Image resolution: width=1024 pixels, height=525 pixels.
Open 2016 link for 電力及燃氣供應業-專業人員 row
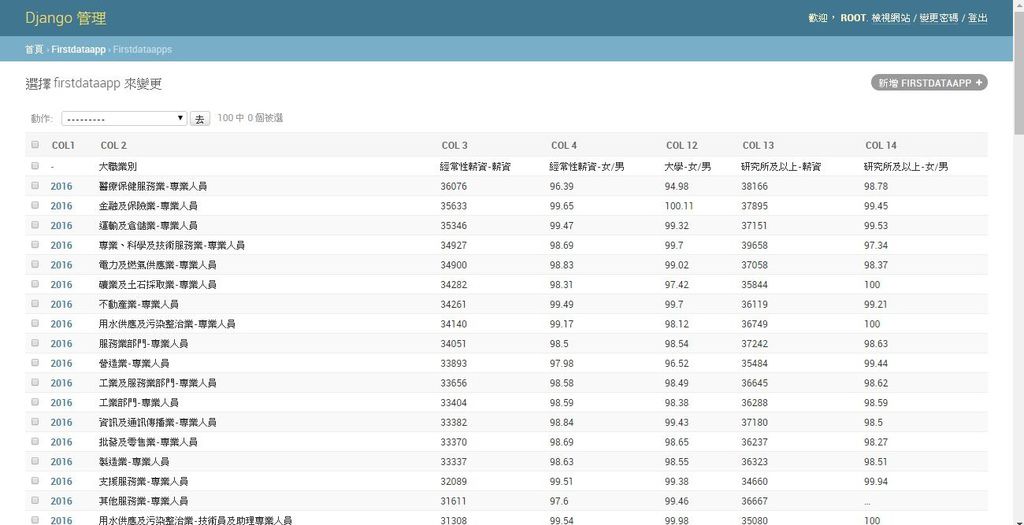(61, 264)
